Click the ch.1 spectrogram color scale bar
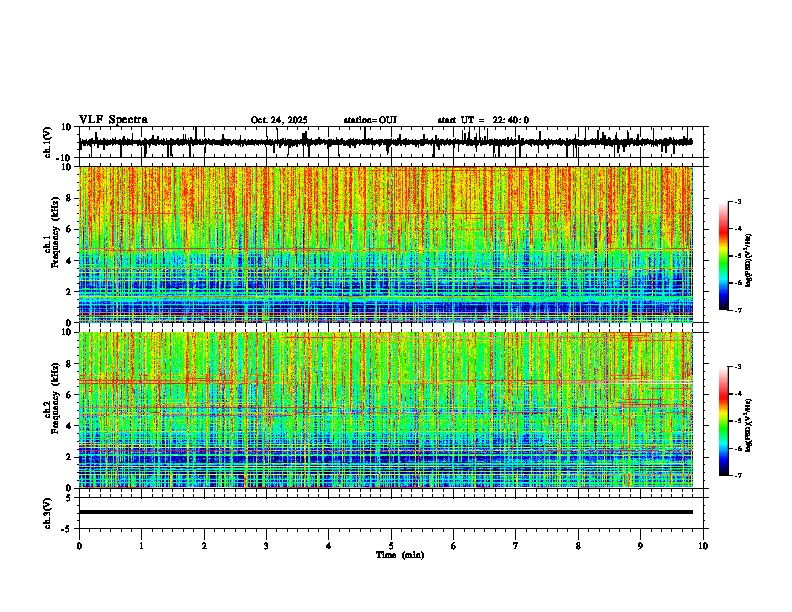Screen dimensions: 792x612 [x=723, y=256]
